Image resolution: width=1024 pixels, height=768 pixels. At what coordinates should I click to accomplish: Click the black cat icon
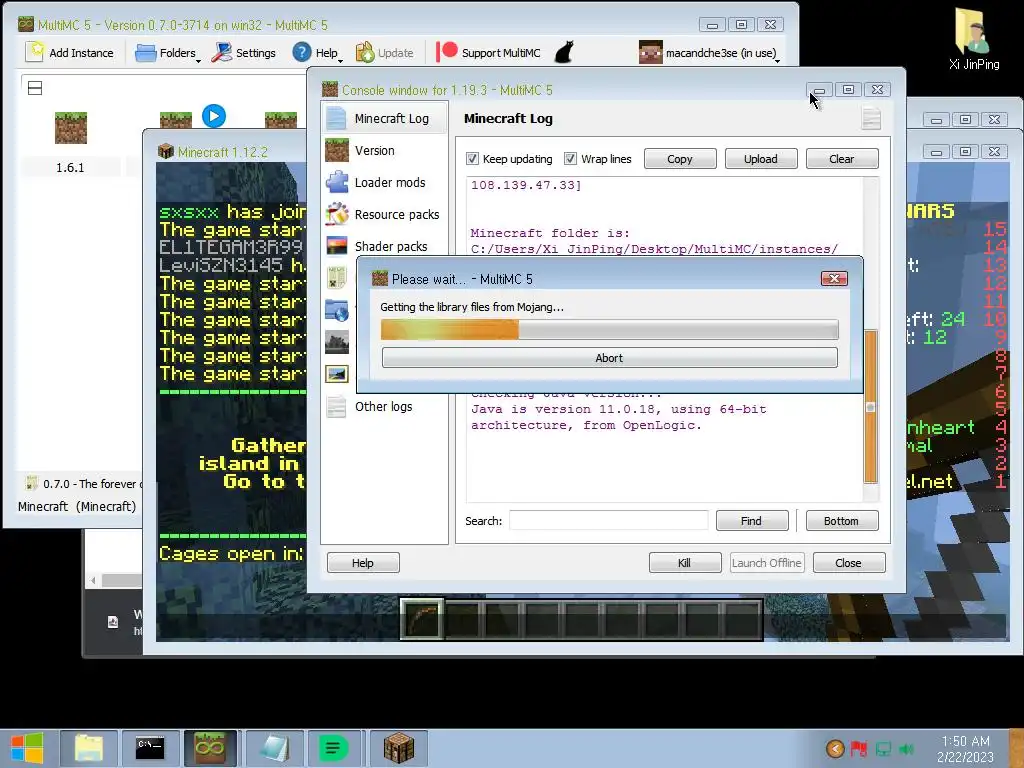(x=564, y=52)
